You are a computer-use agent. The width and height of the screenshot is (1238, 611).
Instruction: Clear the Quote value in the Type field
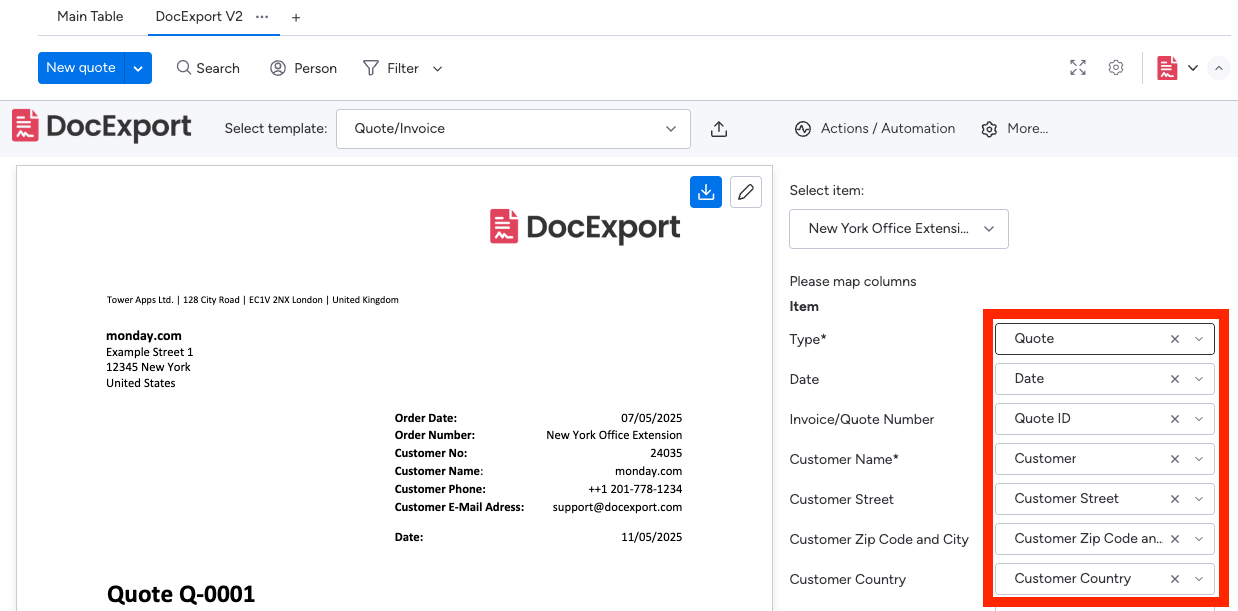[x=1175, y=339]
